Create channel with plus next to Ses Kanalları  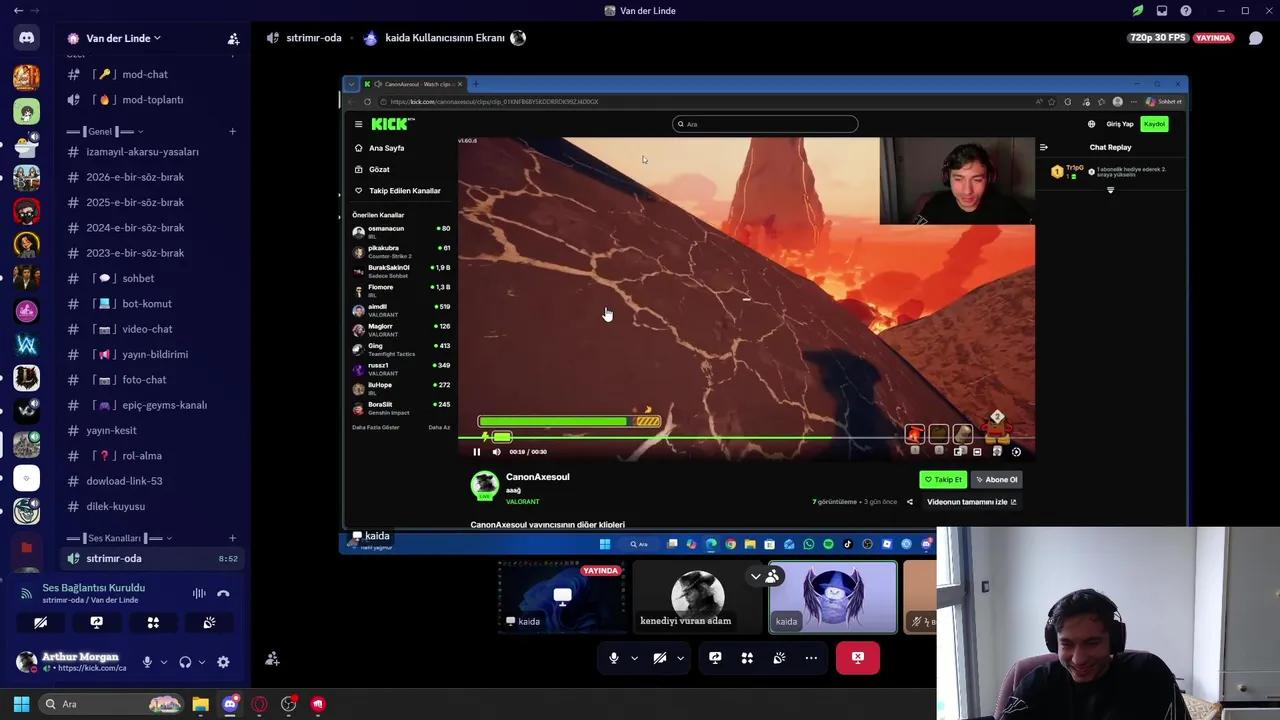pos(233,538)
